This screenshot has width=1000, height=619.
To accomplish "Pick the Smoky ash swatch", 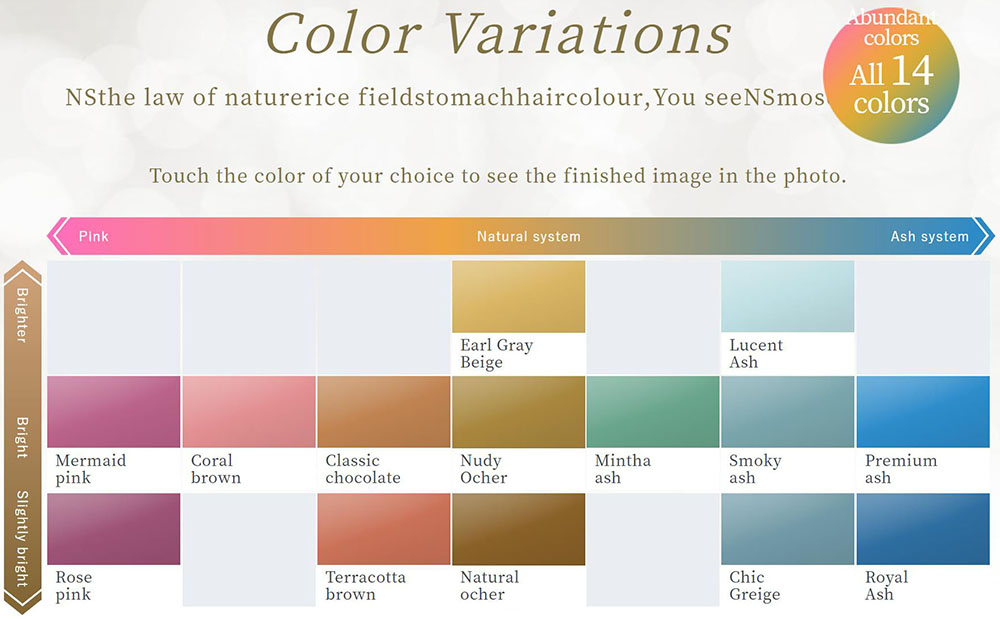I will click(787, 412).
